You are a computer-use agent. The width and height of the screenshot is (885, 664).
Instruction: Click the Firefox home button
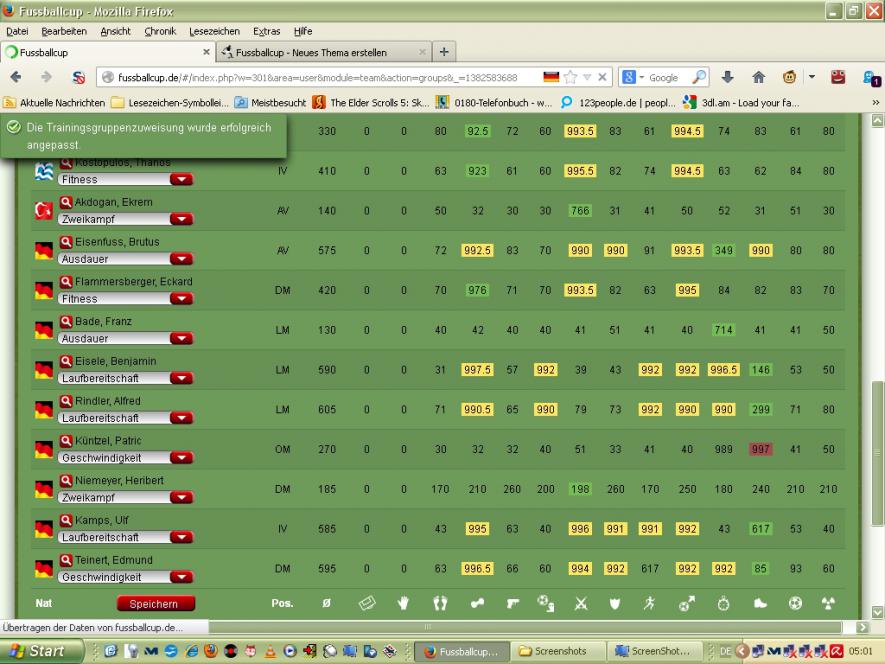pos(759,77)
